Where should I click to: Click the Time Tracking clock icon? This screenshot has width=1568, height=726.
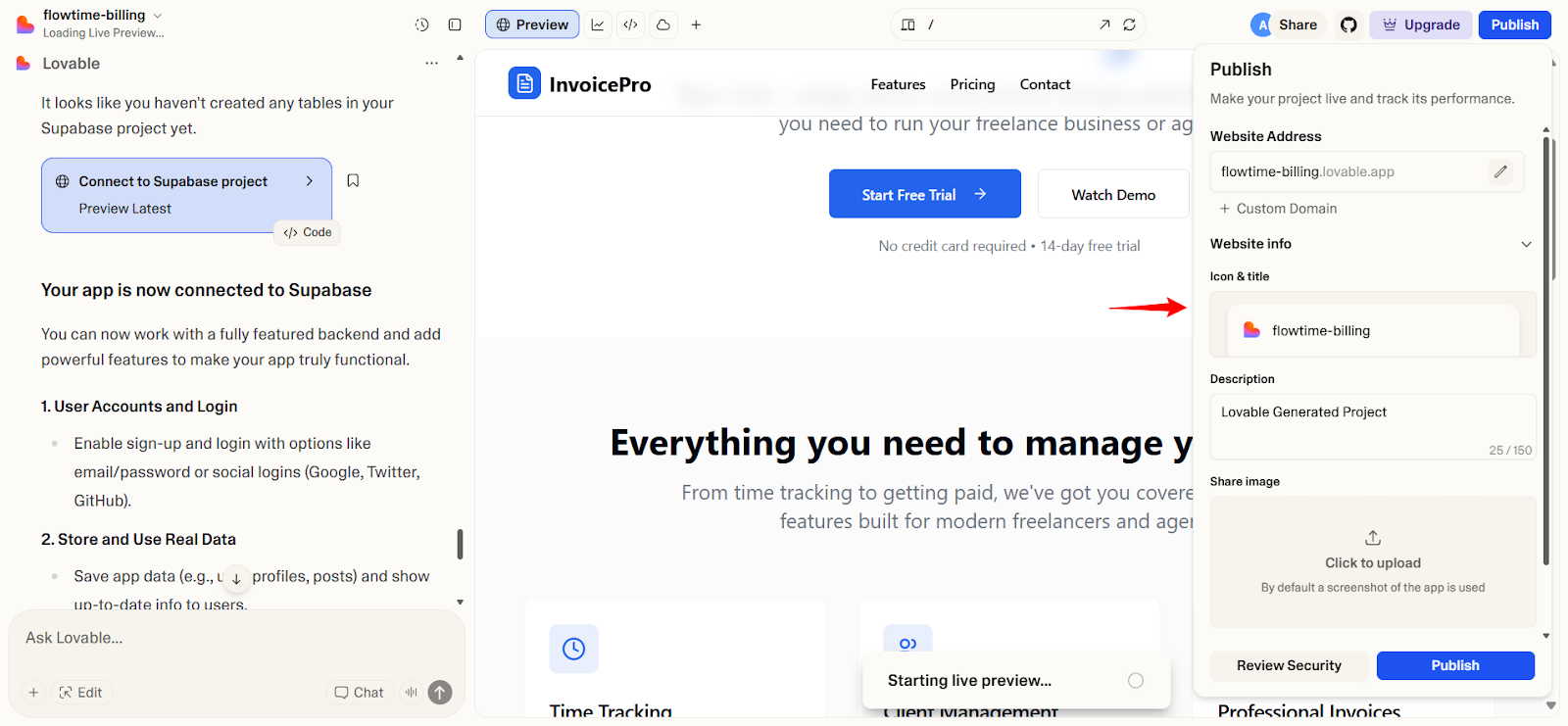[x=574, y=649]
